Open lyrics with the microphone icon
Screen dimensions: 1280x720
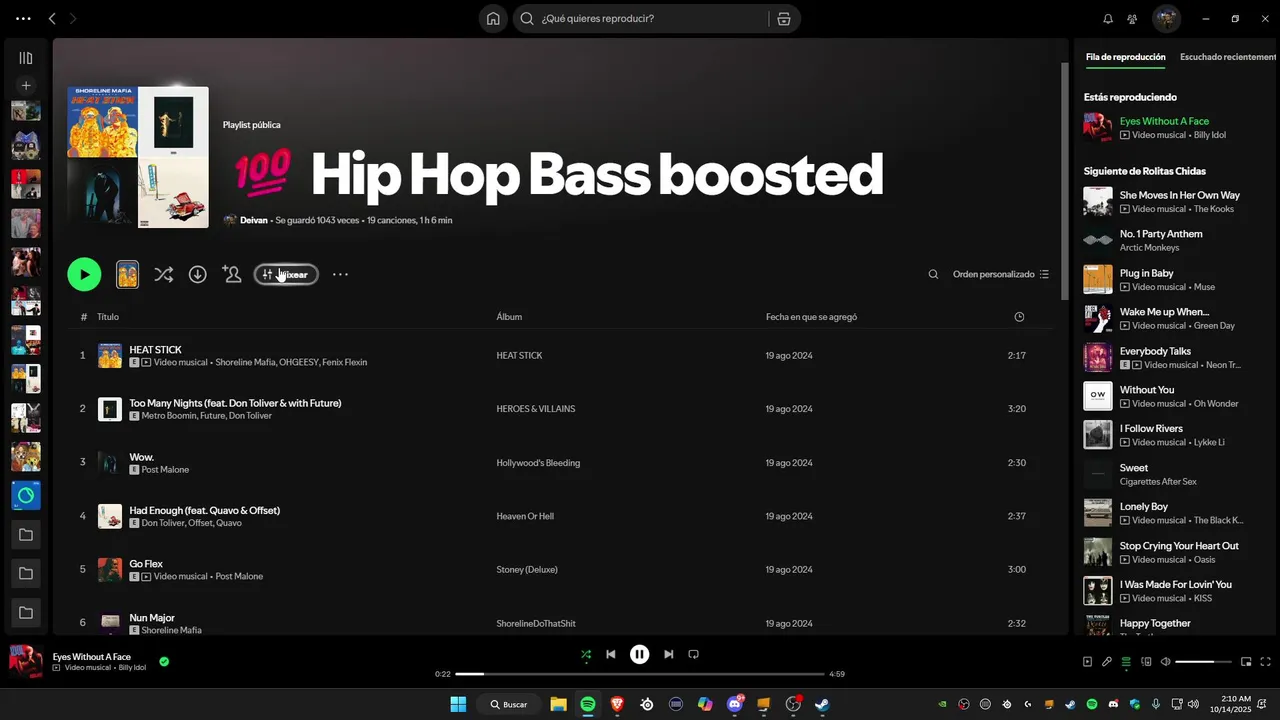coord(1107,661)
